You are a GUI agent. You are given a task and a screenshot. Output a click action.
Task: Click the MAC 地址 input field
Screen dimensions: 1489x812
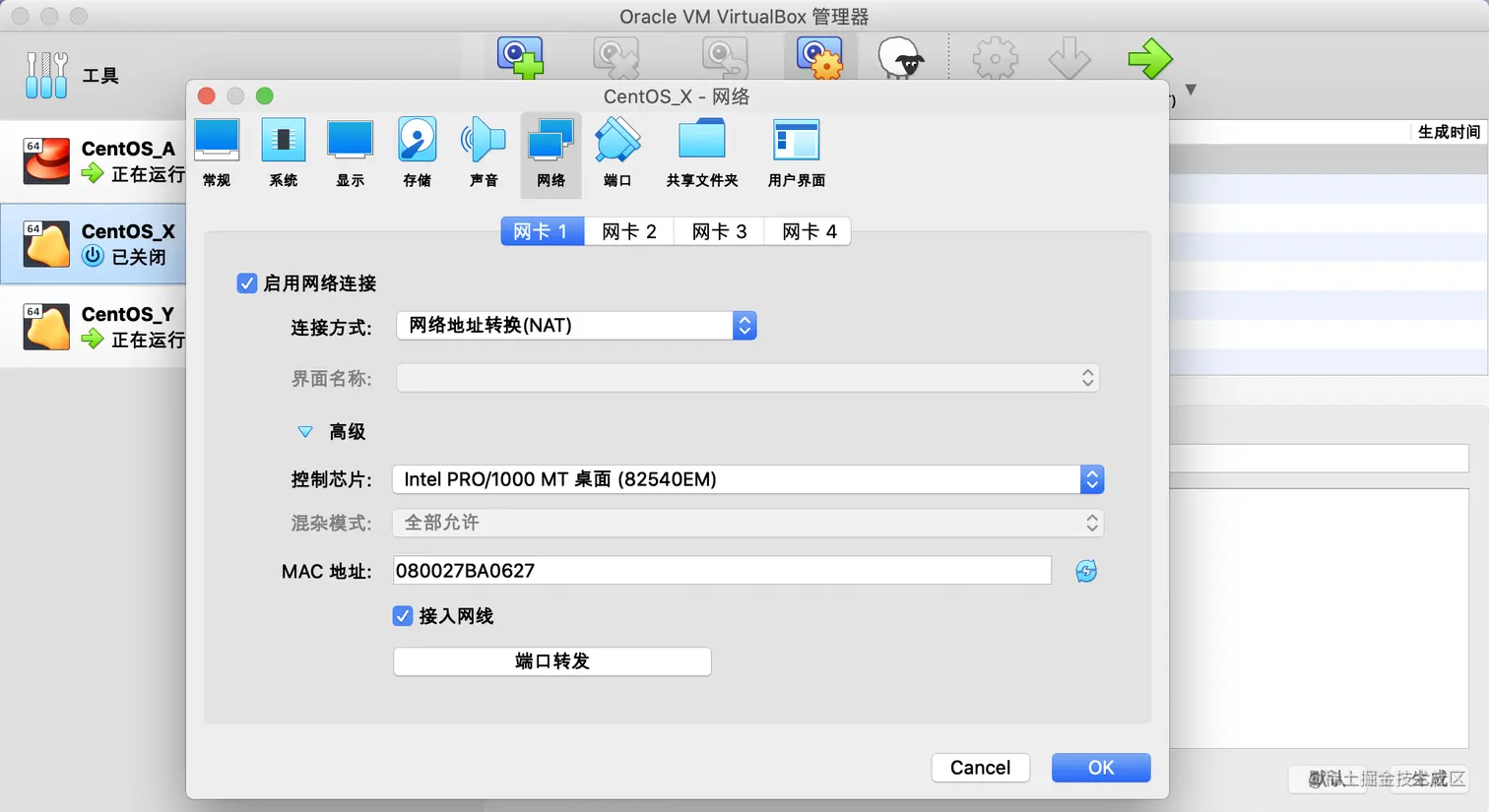722,571
